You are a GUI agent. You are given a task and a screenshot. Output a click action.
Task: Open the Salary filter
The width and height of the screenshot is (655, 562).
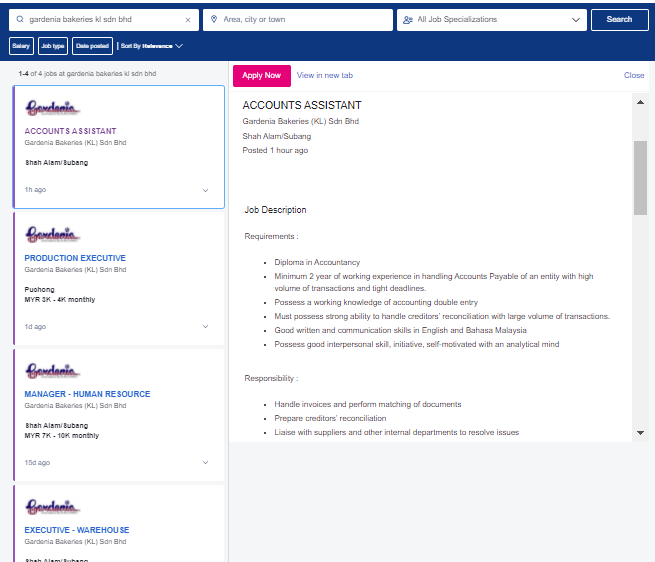21,46
